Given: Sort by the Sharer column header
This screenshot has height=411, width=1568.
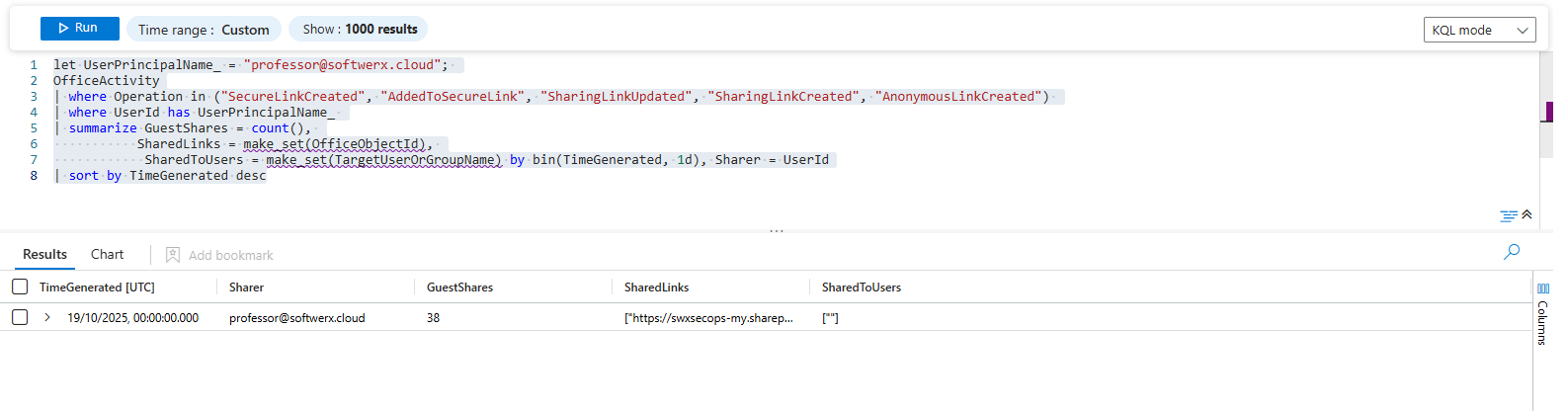Looking at the screenshot, I should pos(246,288).
